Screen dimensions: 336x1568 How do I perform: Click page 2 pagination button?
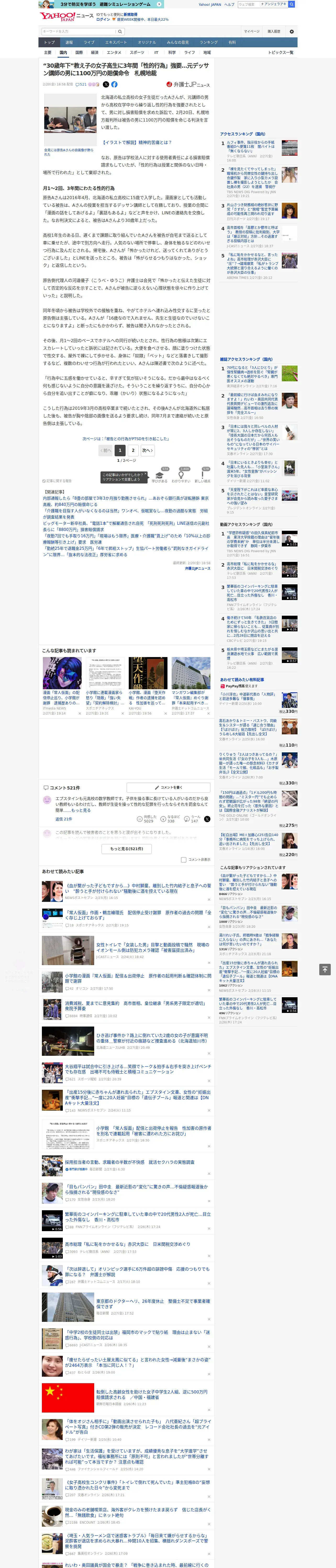(133, 451)
